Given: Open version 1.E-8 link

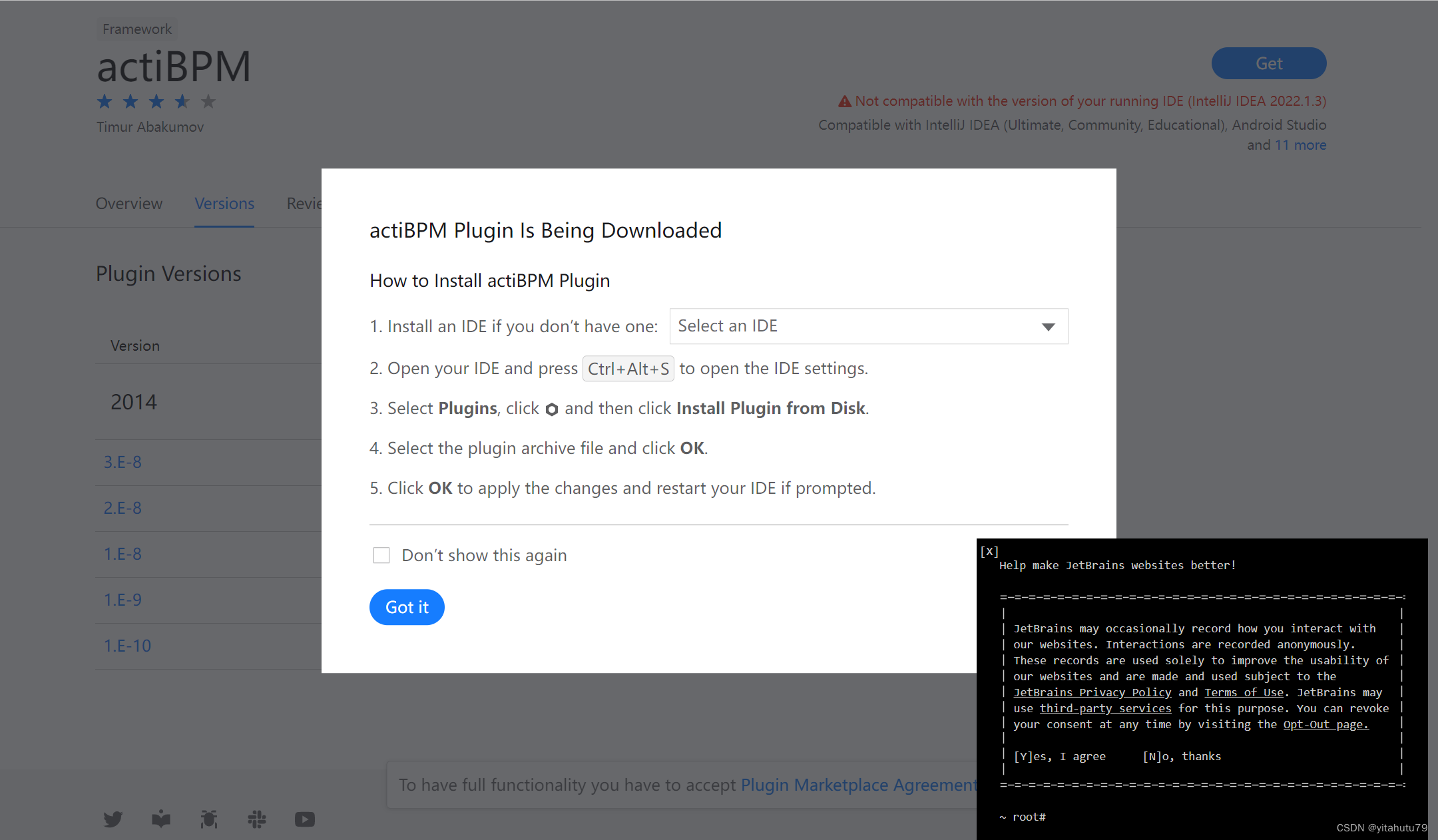Looking at the screenshot, I should tap(122, 554).
